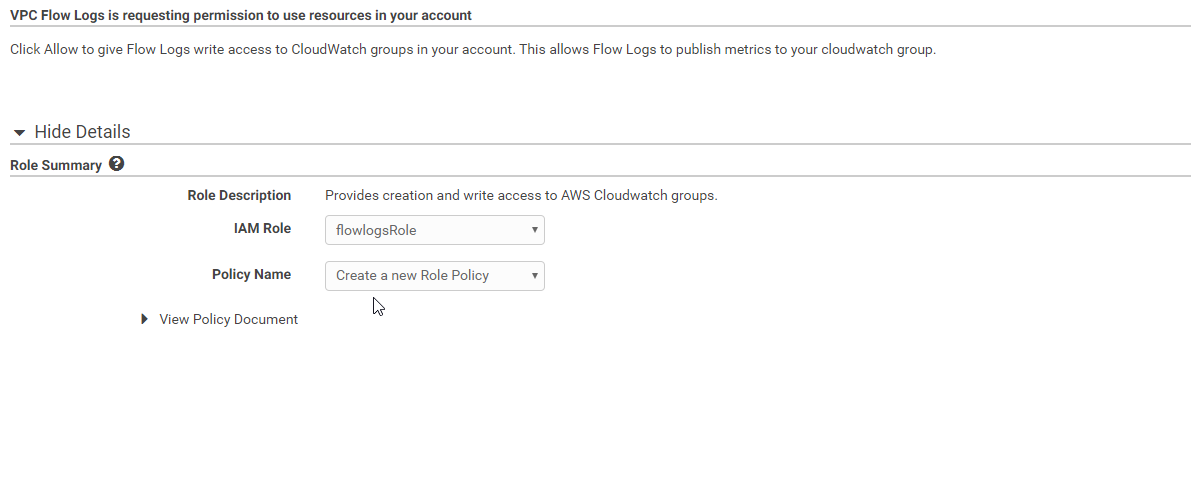Click the Role Description label

239,195
